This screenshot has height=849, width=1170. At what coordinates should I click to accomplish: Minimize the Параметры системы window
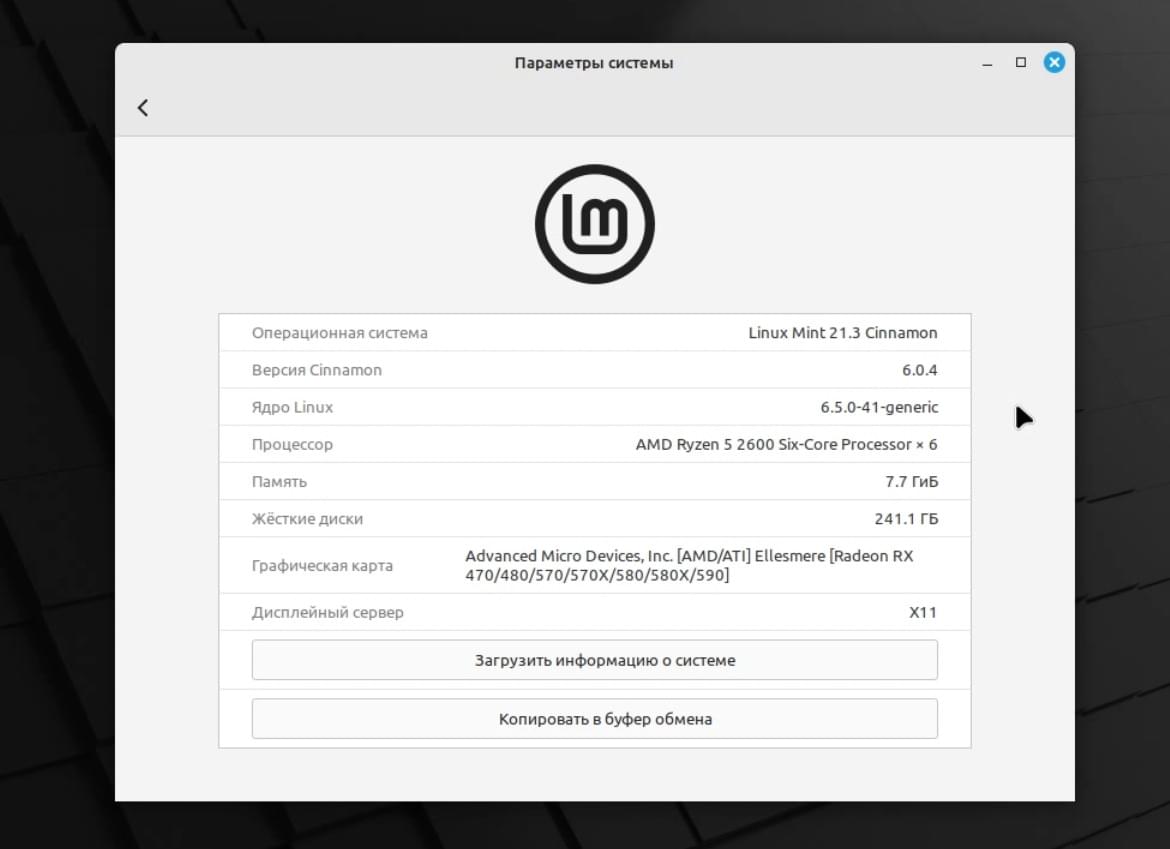click(987, 63)
